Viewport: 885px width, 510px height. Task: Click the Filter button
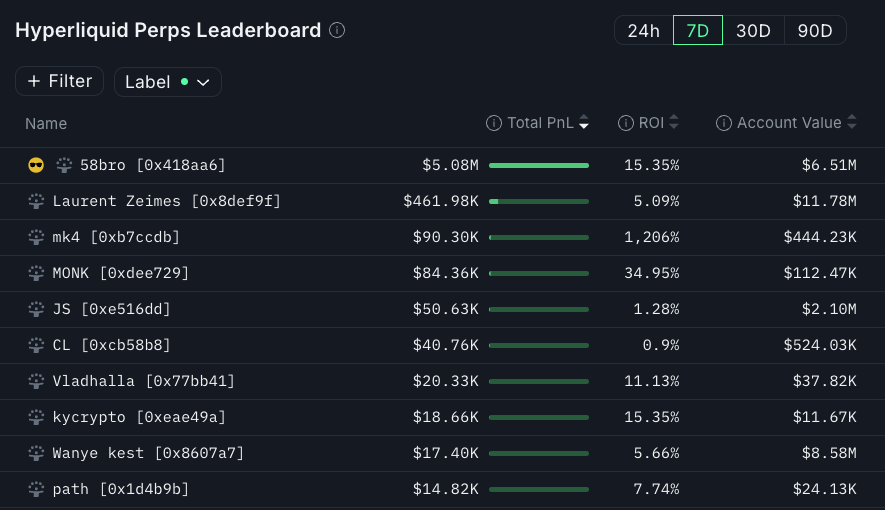tap(59, 81)
